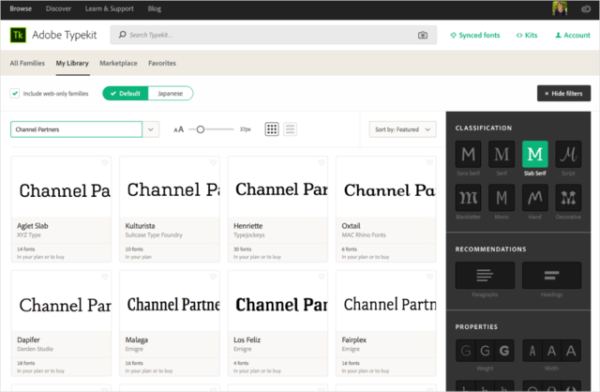Open the Favorites tab

click(162, 63)
